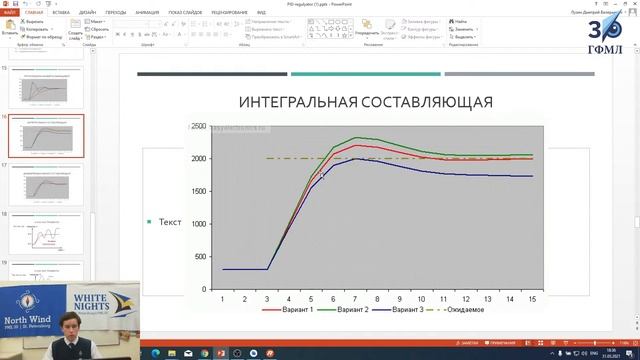
Task: Select the 'Текст' bullet placeholder
Action: click(170, 222)
